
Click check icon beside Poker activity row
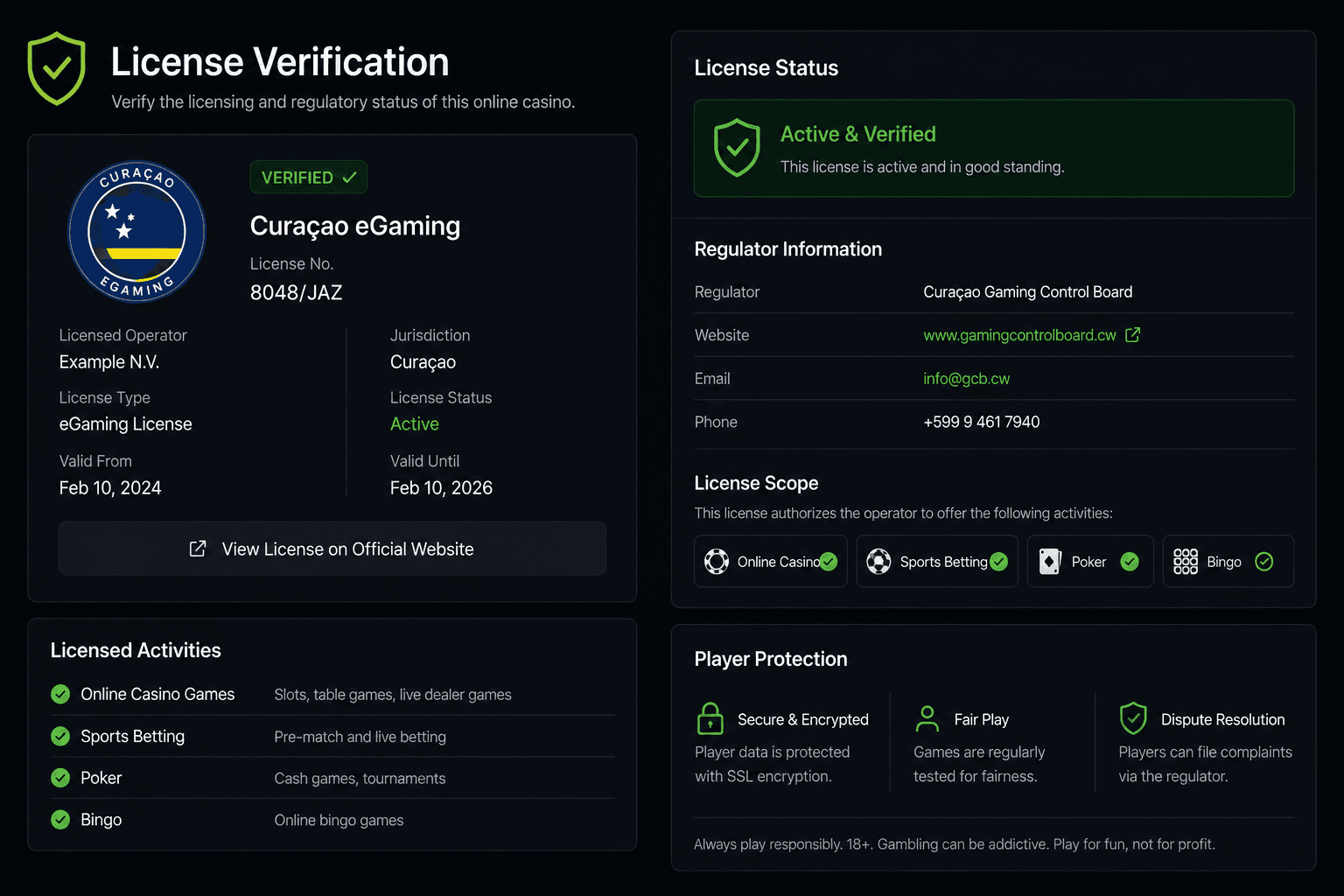tap(60, 778)
